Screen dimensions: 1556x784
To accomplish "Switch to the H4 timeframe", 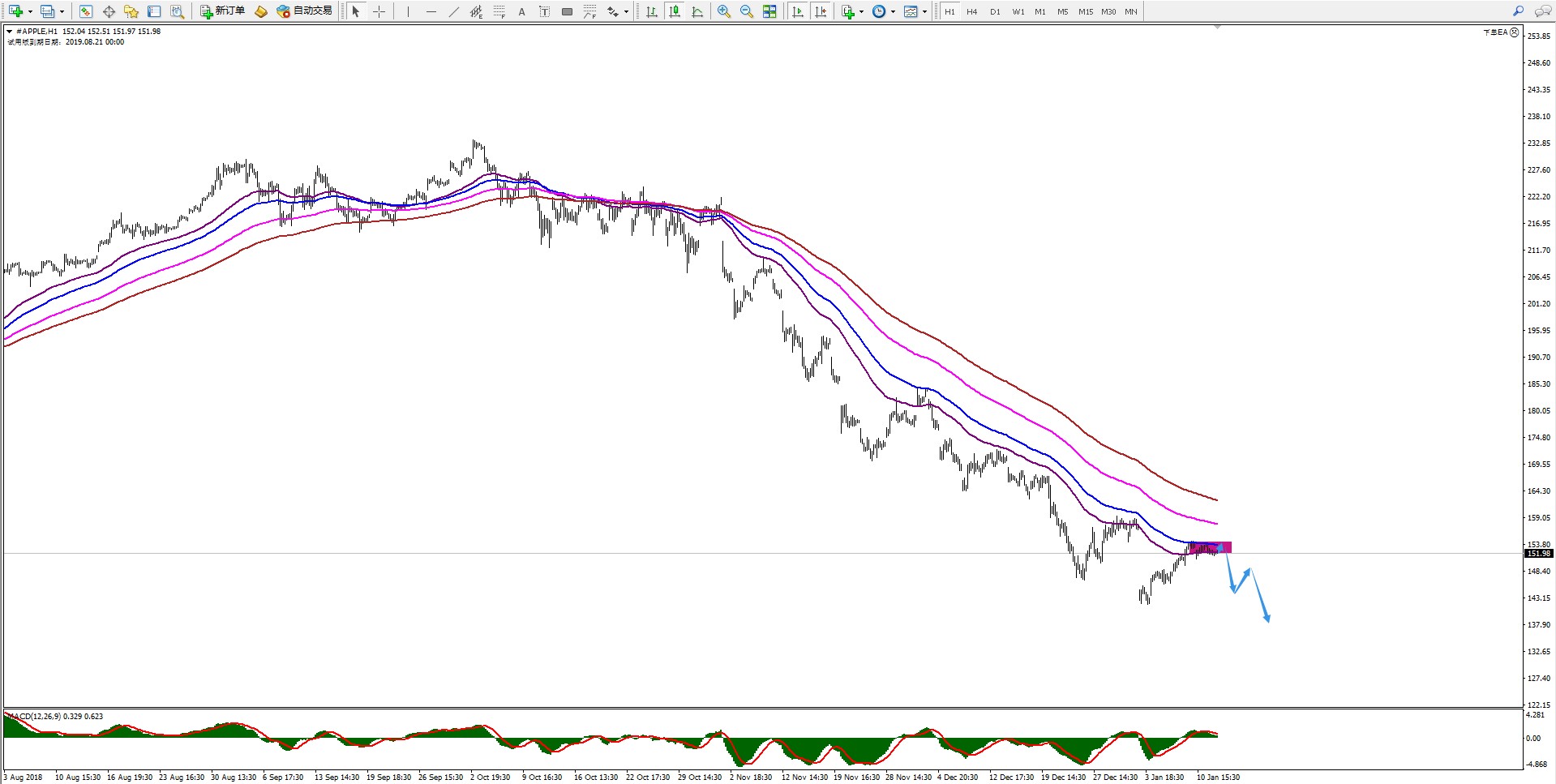I will (x=971, y=11).
